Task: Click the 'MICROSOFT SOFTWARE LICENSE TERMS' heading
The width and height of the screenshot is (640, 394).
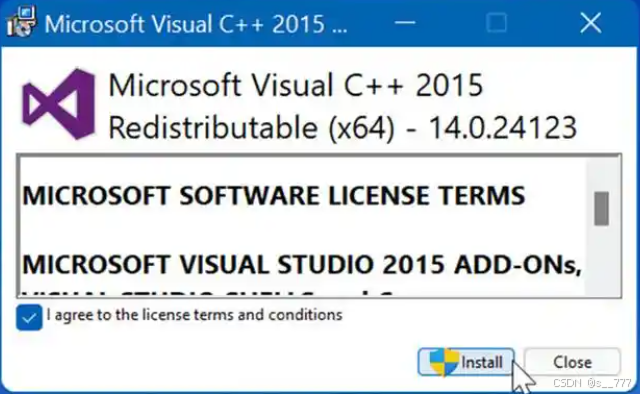Action: [x=274, y=196]
